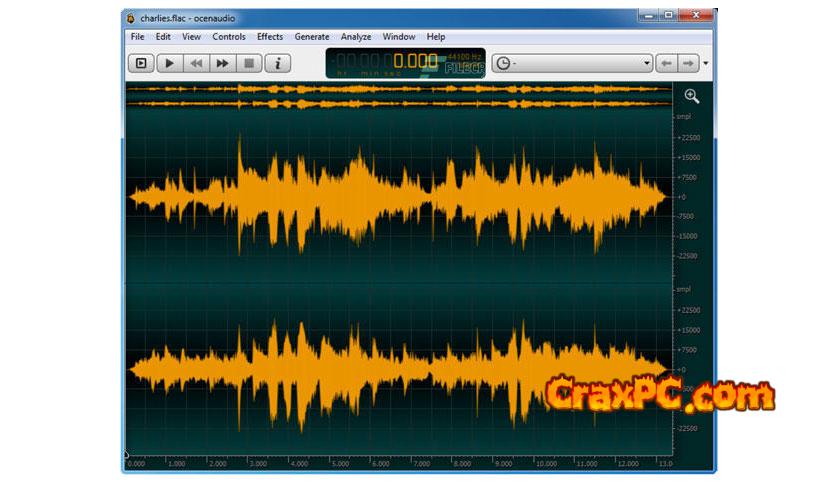Screen dimensions: 836x484
Task: Open the Analyze menu
Action: (x=356, y=37)
